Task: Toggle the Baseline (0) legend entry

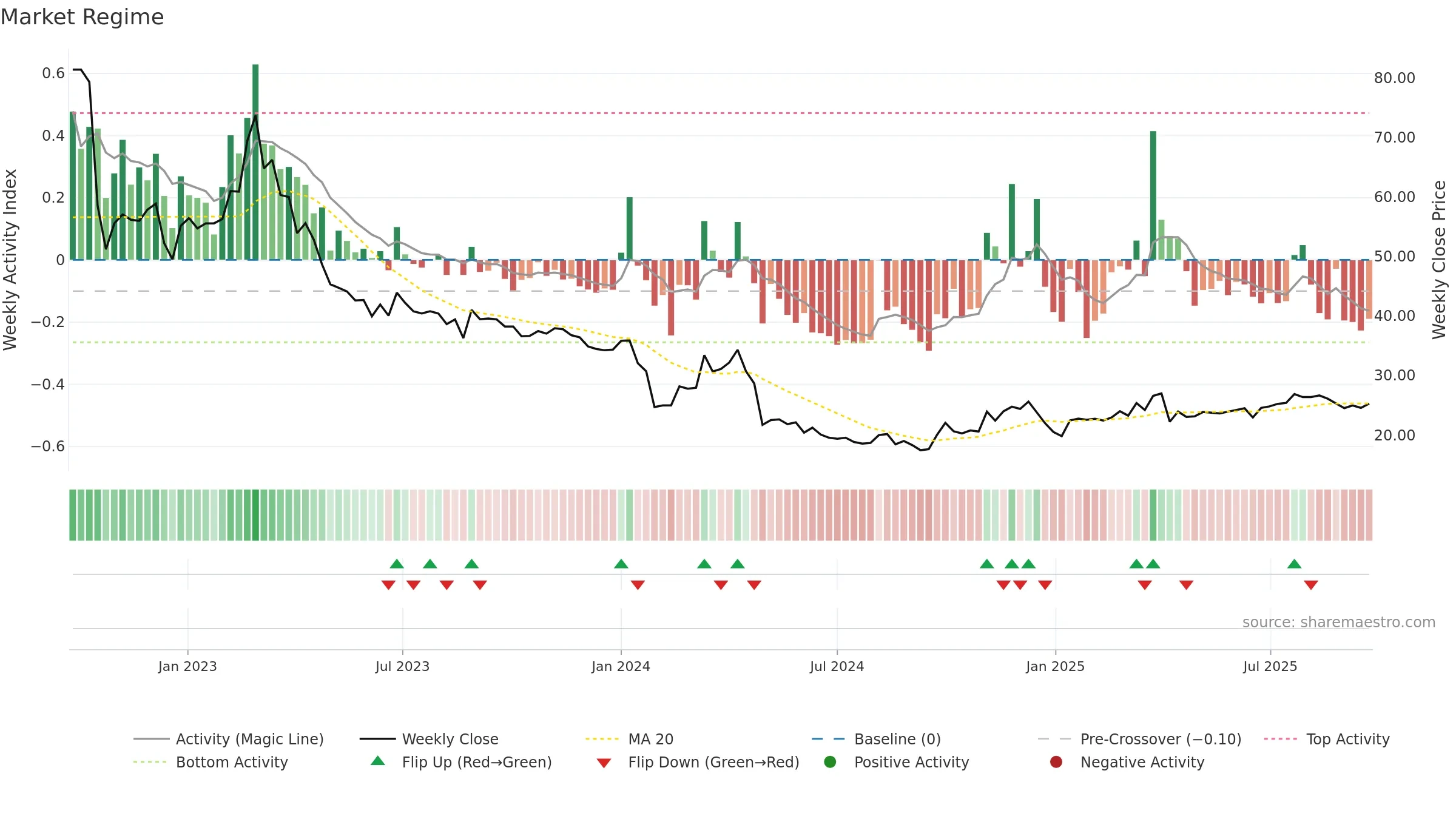Action: pos(876,739)
